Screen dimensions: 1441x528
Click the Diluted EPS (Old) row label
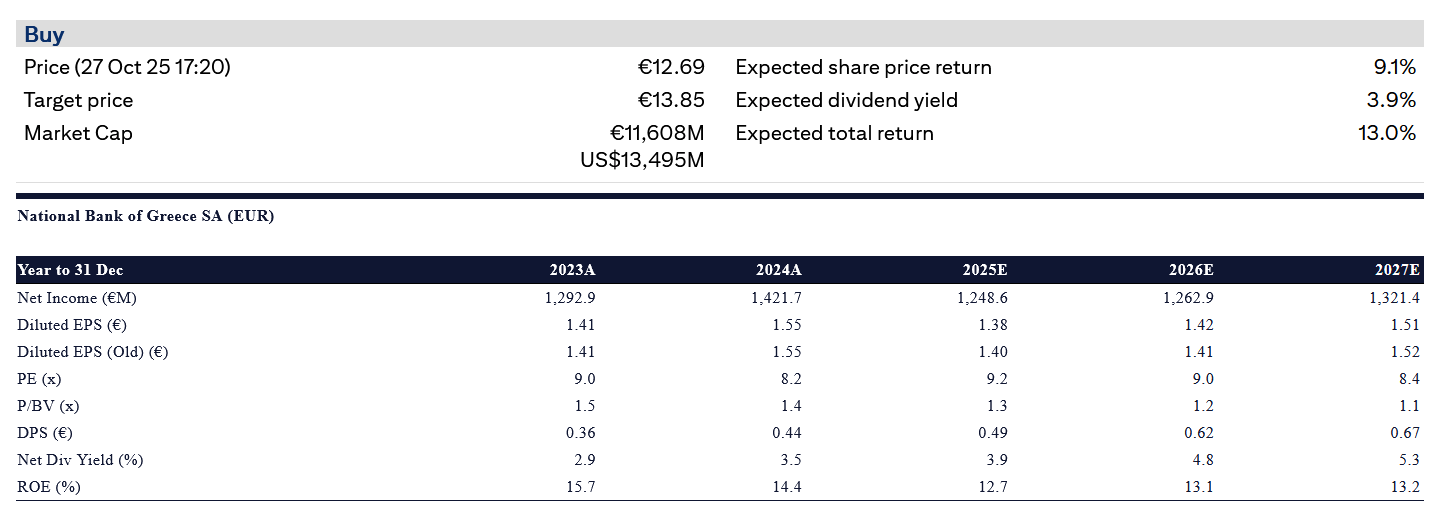(92, 352)
